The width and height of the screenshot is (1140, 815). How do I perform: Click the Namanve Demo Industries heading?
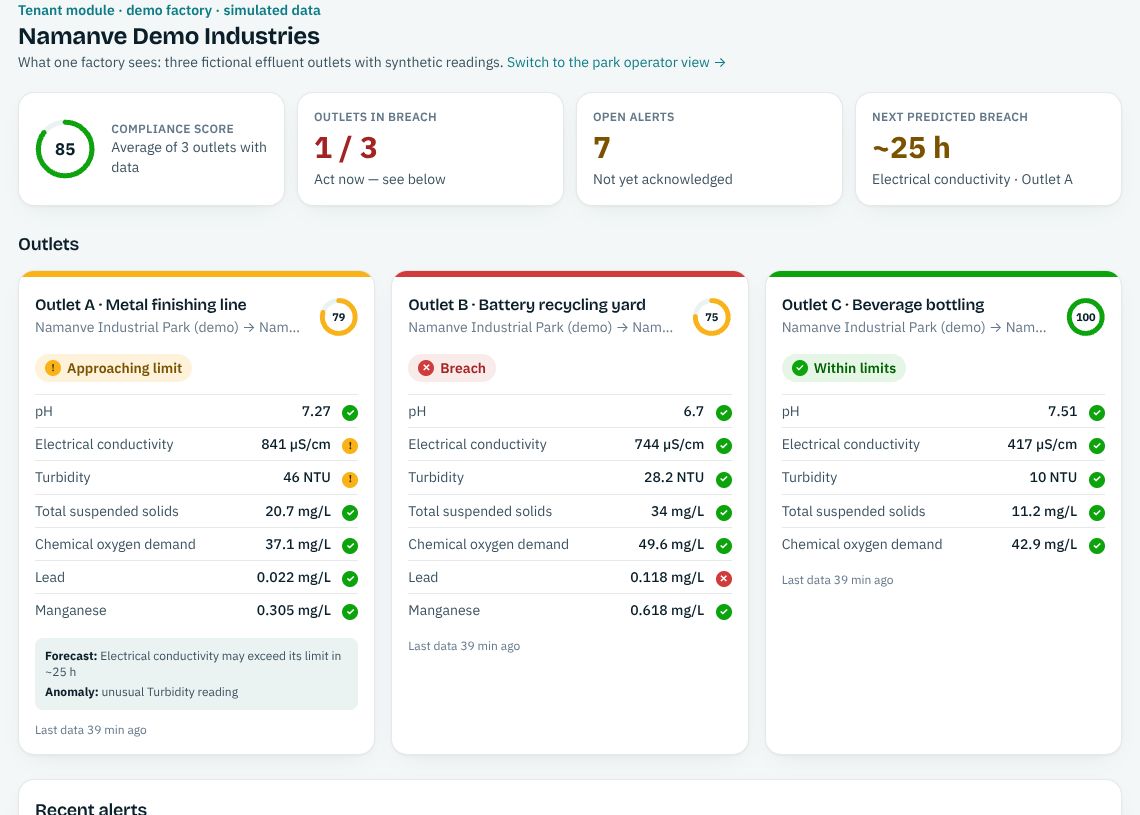tap(169, 36)
